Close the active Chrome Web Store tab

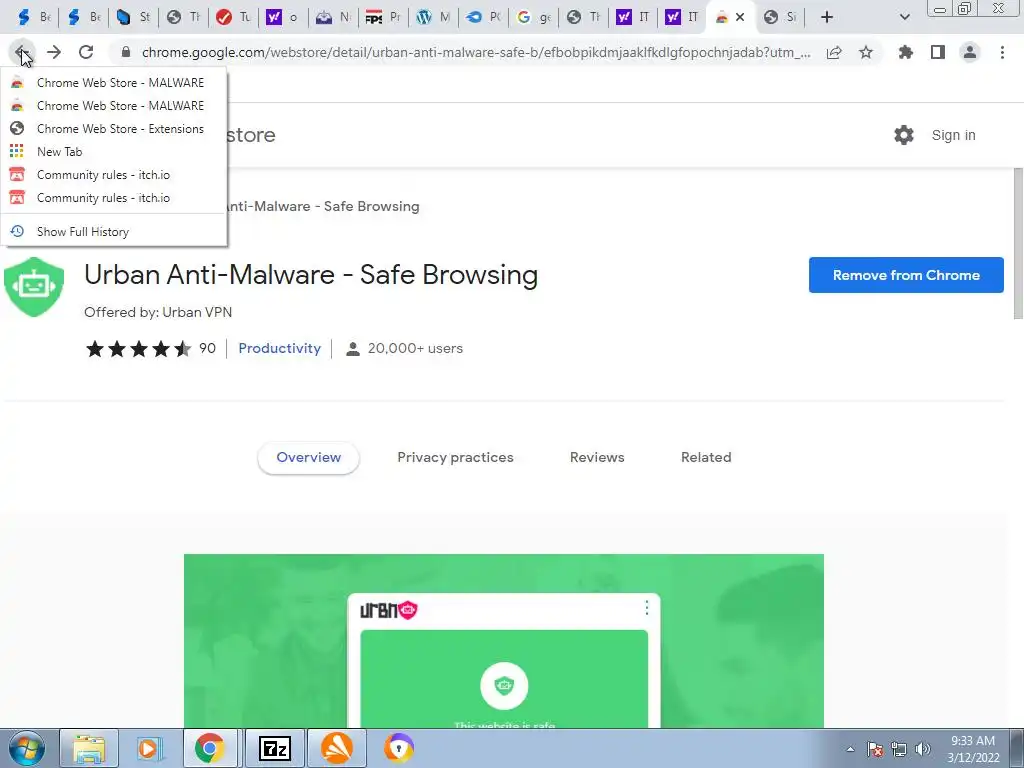pyautogui.click(x=740, y=18)
